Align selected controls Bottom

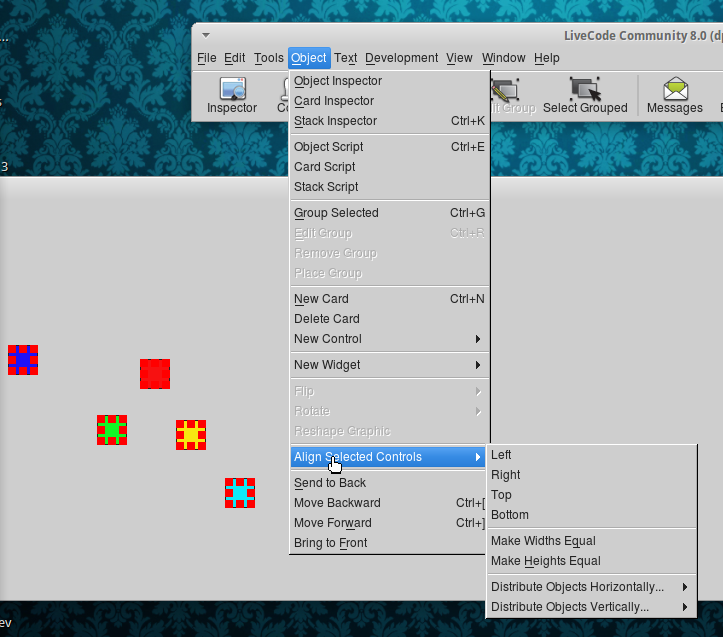pos(592,515)
